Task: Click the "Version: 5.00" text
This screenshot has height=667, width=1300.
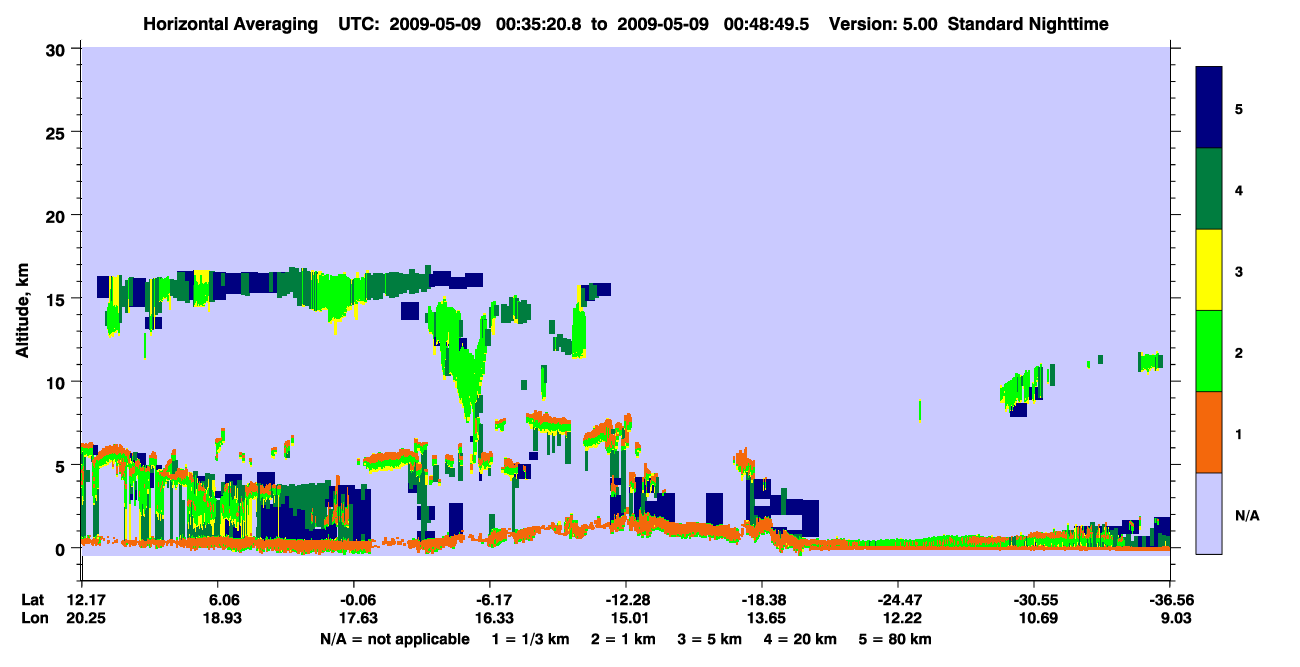Action: (883, 23)
